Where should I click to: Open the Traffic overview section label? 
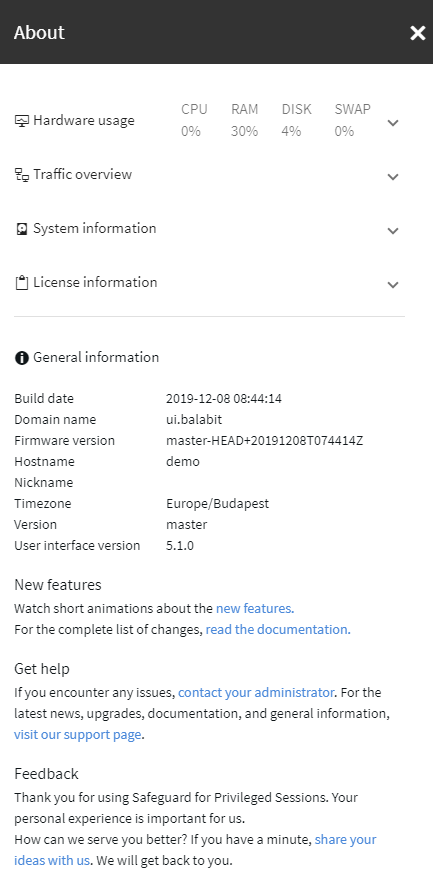[83, 174]
